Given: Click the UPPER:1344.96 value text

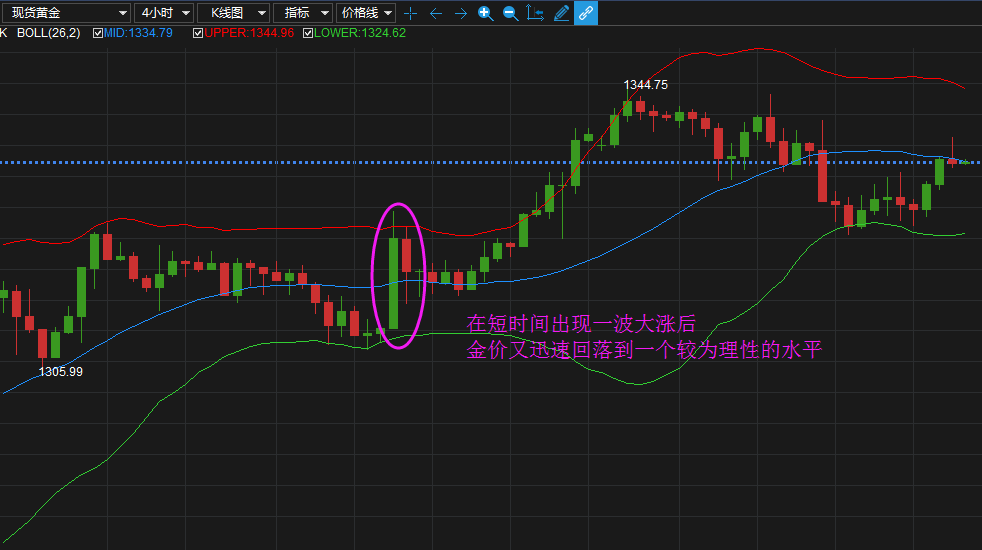Looking at the screenshot, I should (x=249, y=33).
